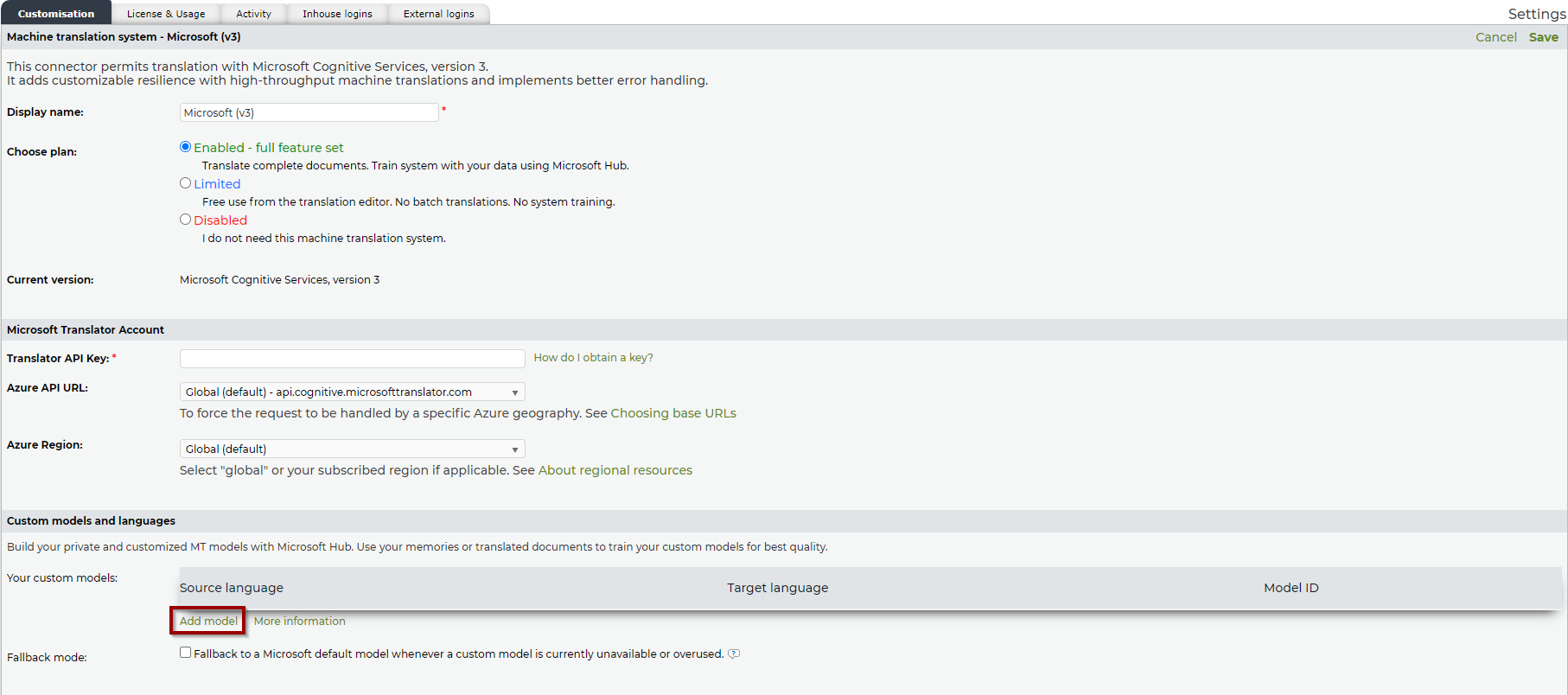
Task: Switch to the License & Usage tab
Action: coord(166,14)
